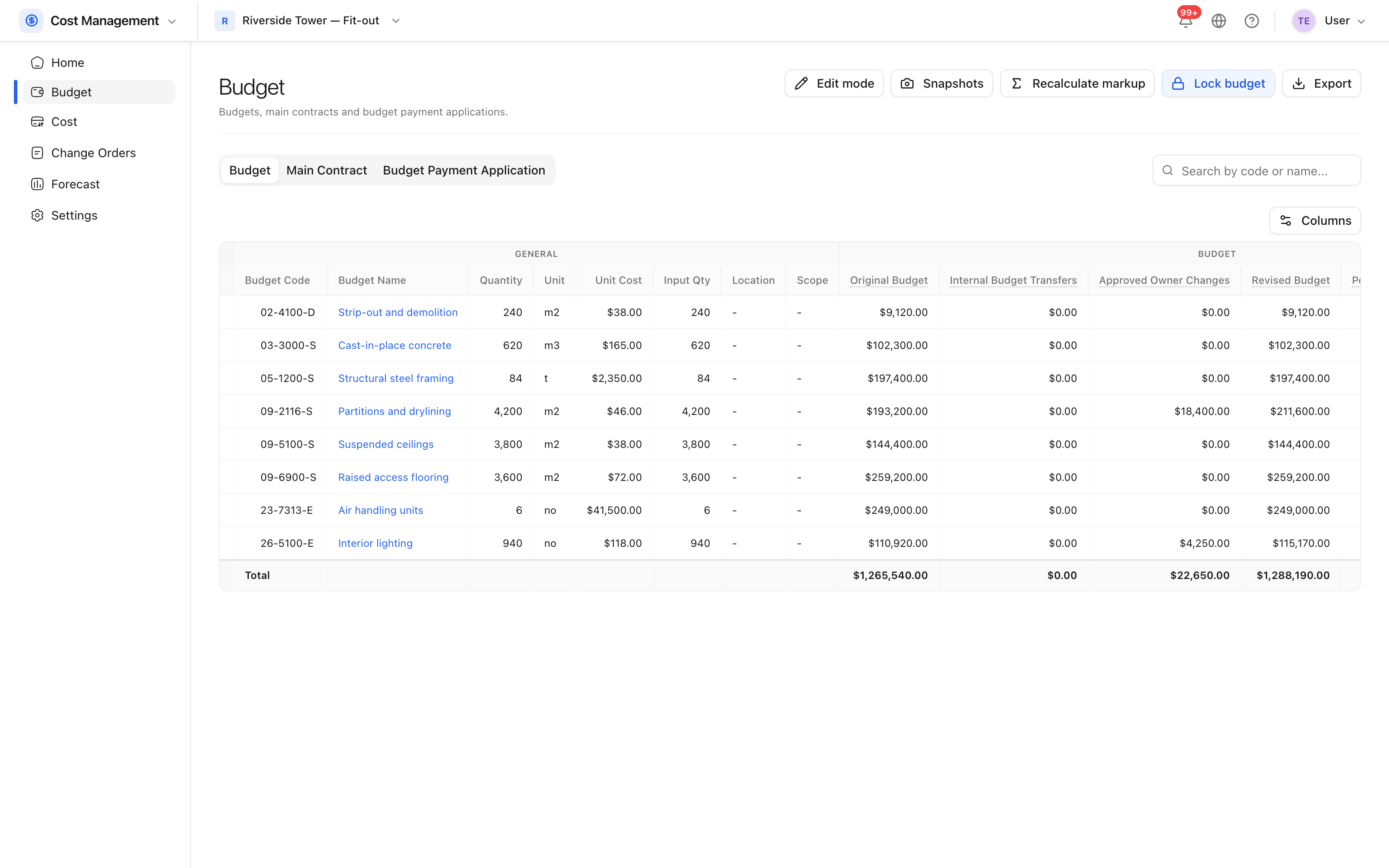This screenshot has height=868, width=1389.
Task: Open the notifications bell
Action: point(1185,21)
